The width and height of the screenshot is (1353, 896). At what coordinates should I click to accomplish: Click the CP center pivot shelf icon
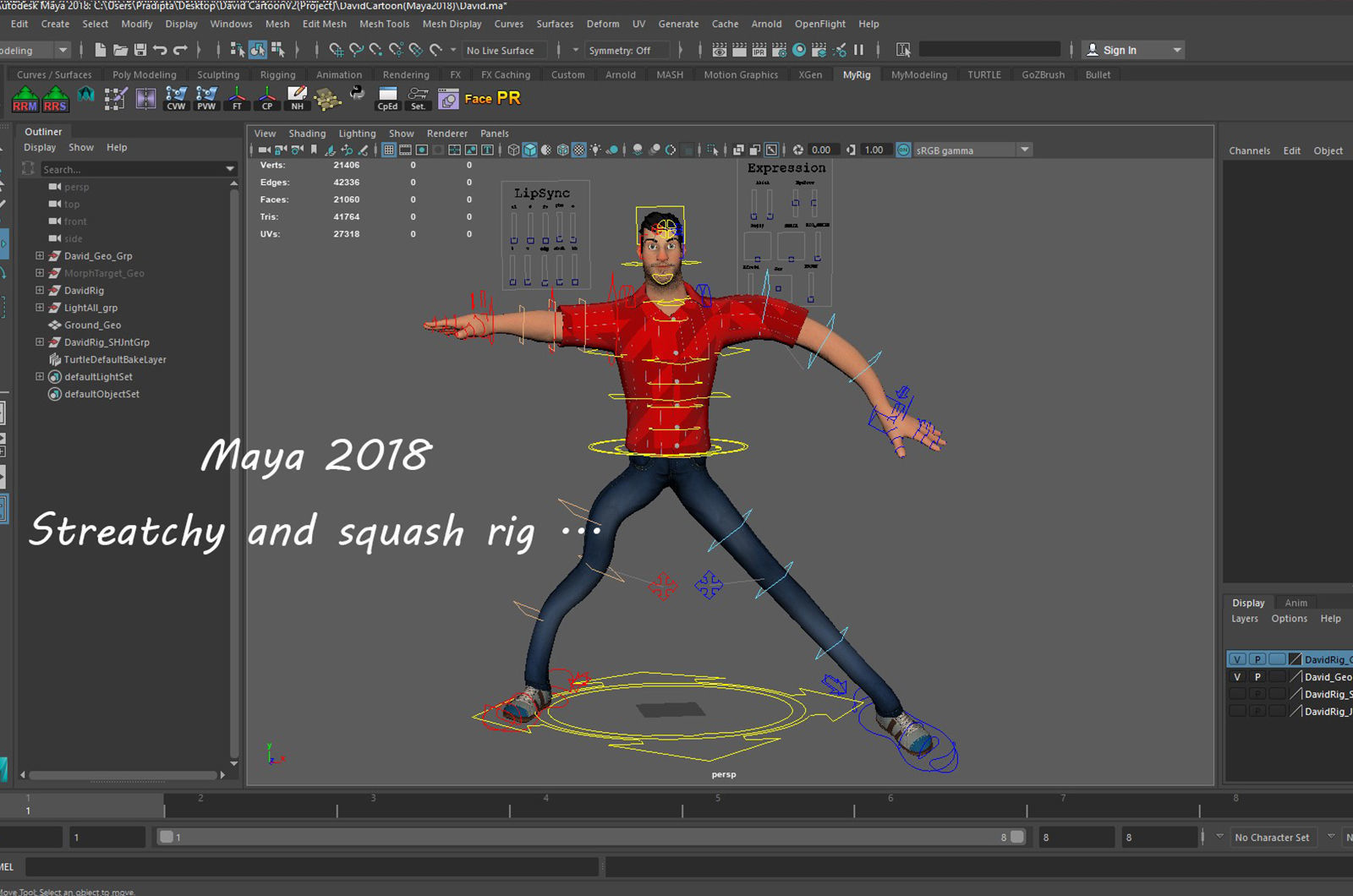click(267, 98)
